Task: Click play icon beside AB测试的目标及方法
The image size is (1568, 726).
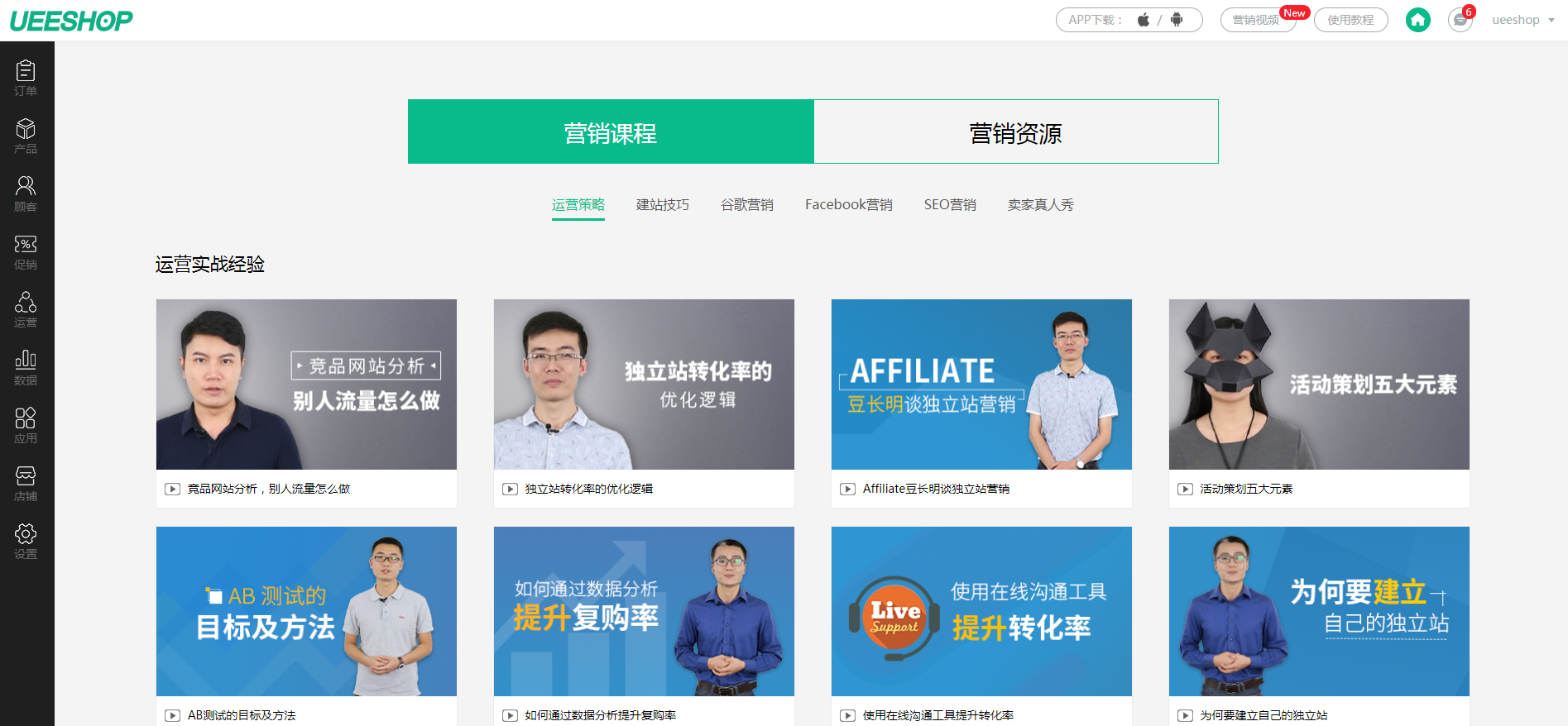Action: click(173, 715)
